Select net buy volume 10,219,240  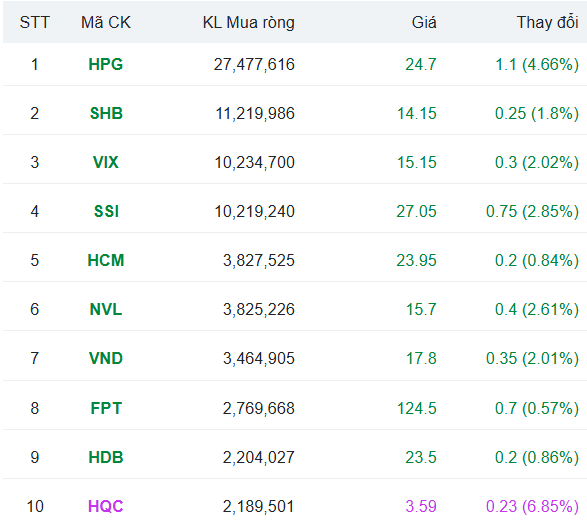click(x=255, y=212)
